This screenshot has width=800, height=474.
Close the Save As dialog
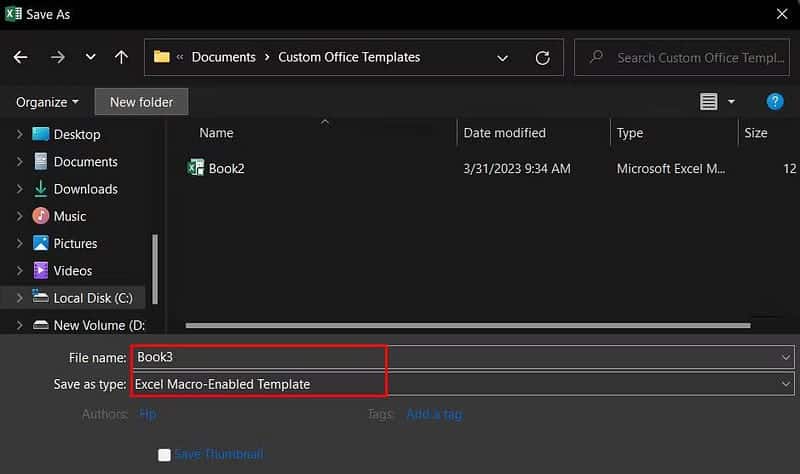[x=782, y=14]
